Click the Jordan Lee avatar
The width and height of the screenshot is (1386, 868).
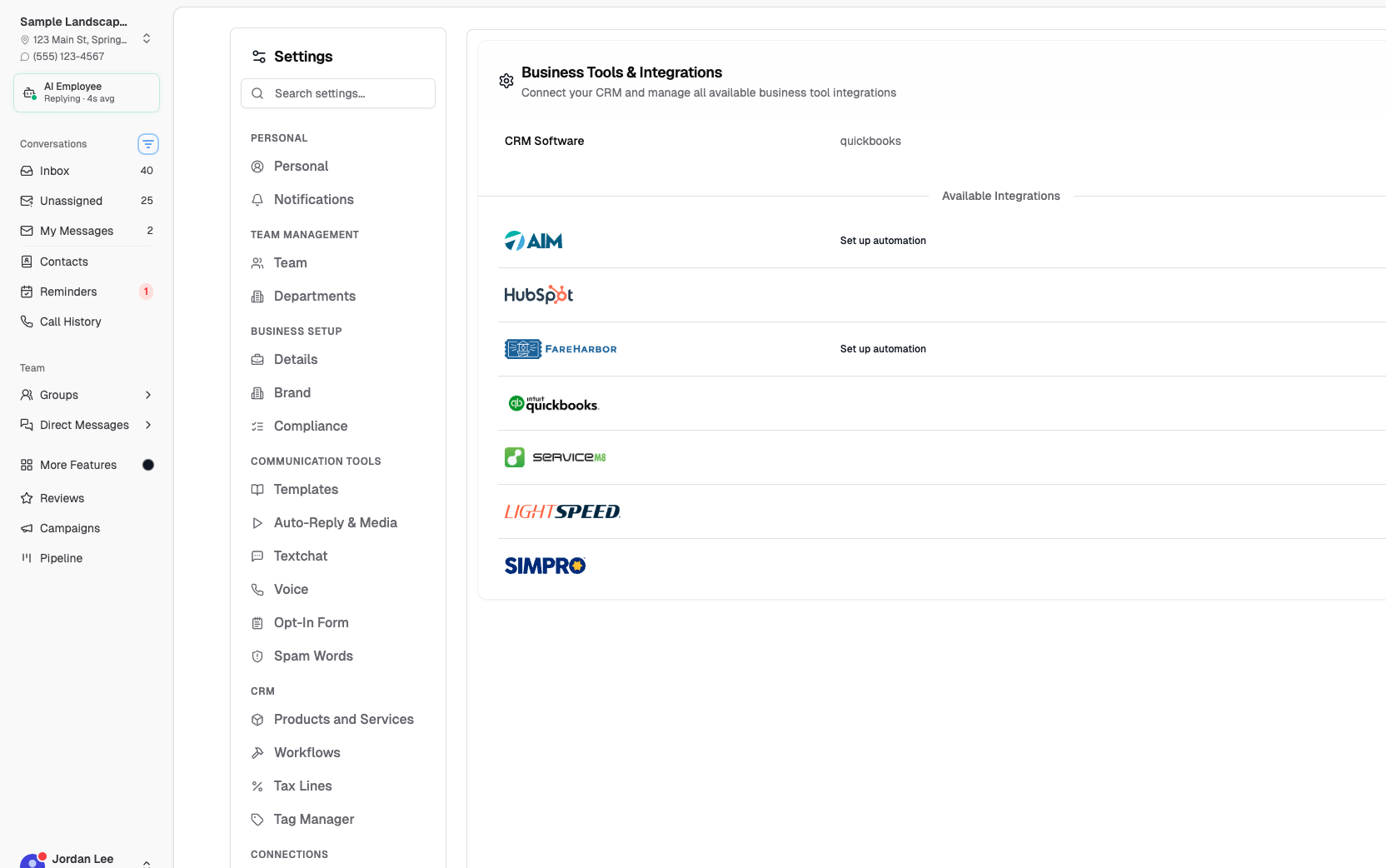click(33, 861)
